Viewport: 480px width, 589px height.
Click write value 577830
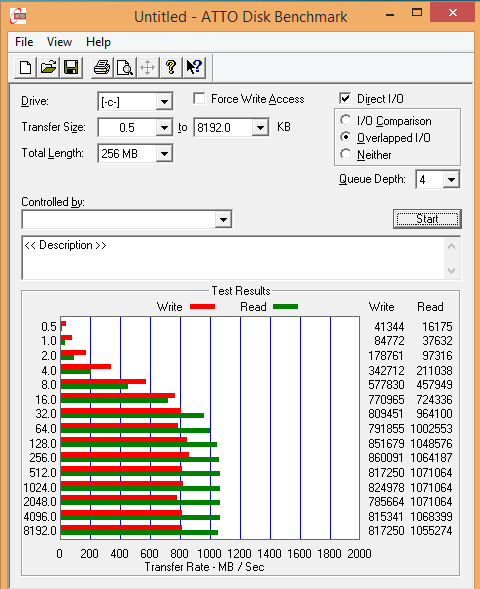[386, 385]
